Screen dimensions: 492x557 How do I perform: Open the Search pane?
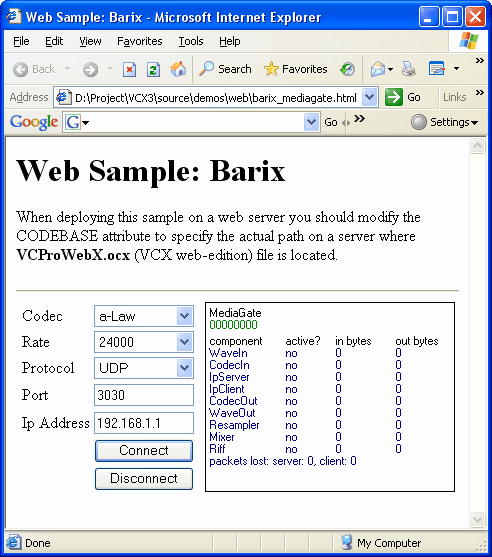(x=225, y=69)
